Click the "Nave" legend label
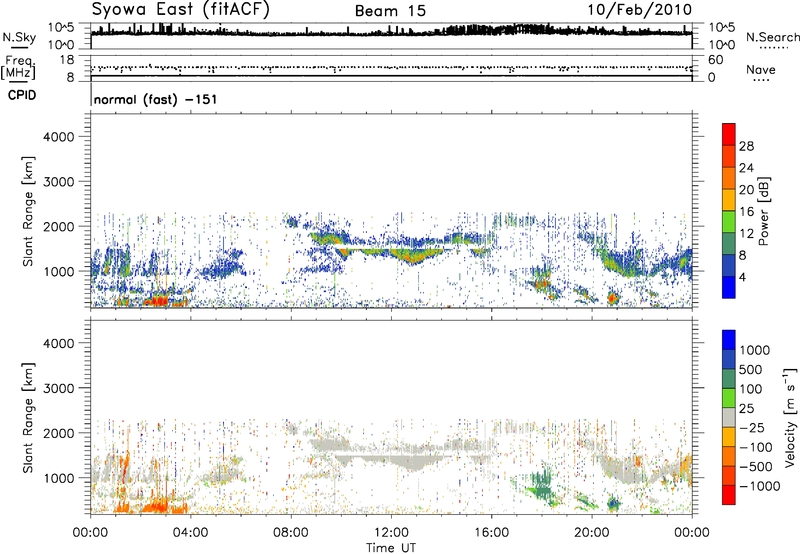Image resolution: width=800 pixels, height=554 pixels. [761, 69]
